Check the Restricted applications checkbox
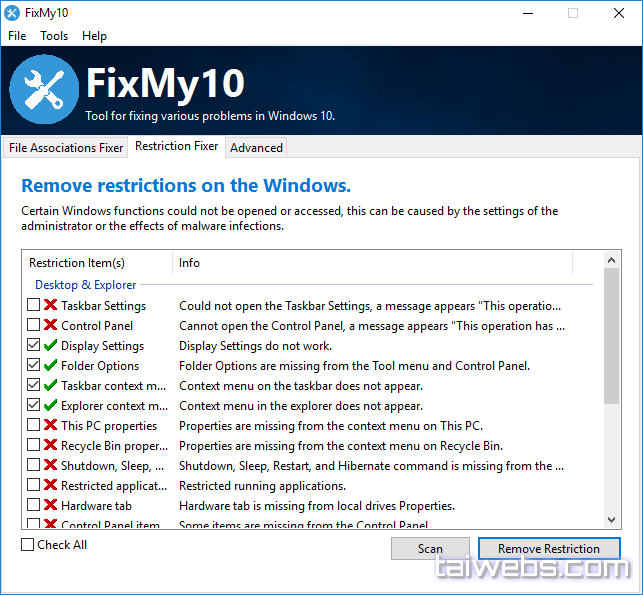 tap(34, 486)
